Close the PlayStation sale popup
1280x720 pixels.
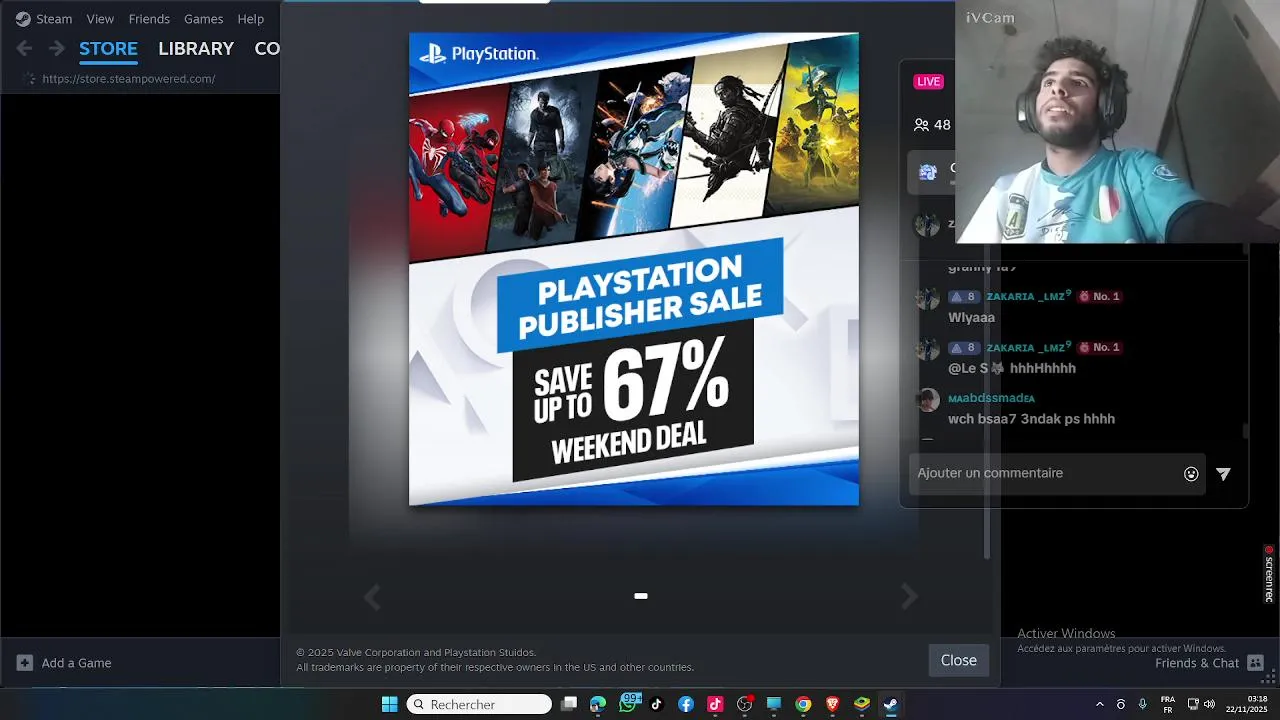pos(958,660)
